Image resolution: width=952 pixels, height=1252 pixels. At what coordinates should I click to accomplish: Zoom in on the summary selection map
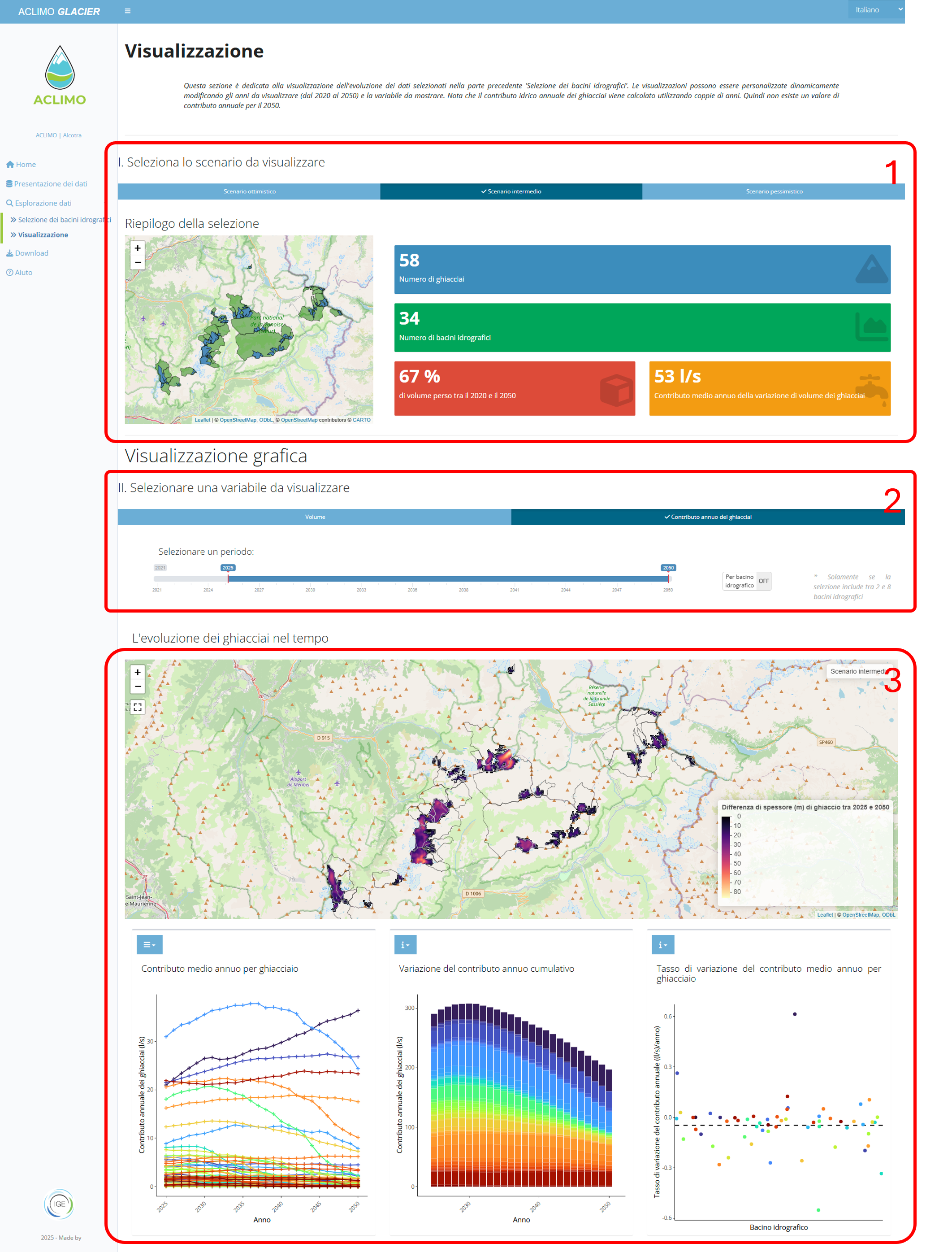(x=138, y=248)
